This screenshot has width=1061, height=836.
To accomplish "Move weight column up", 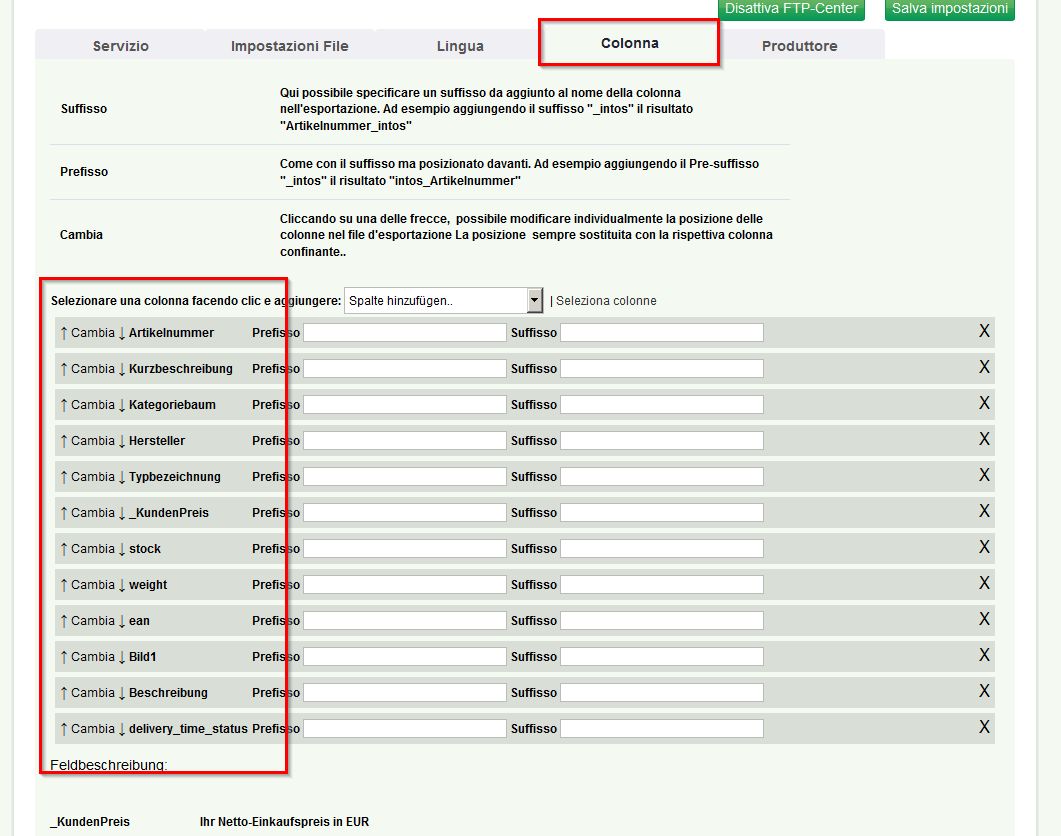I will coord(64,585).
